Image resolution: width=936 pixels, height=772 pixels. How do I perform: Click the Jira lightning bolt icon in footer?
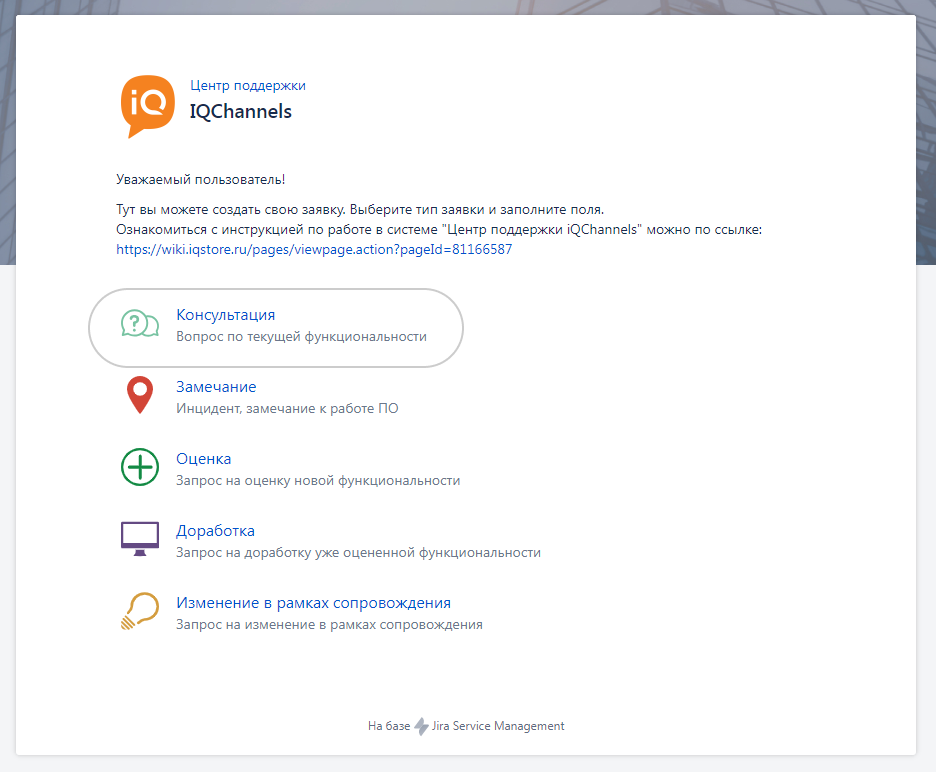pos(421,726)
